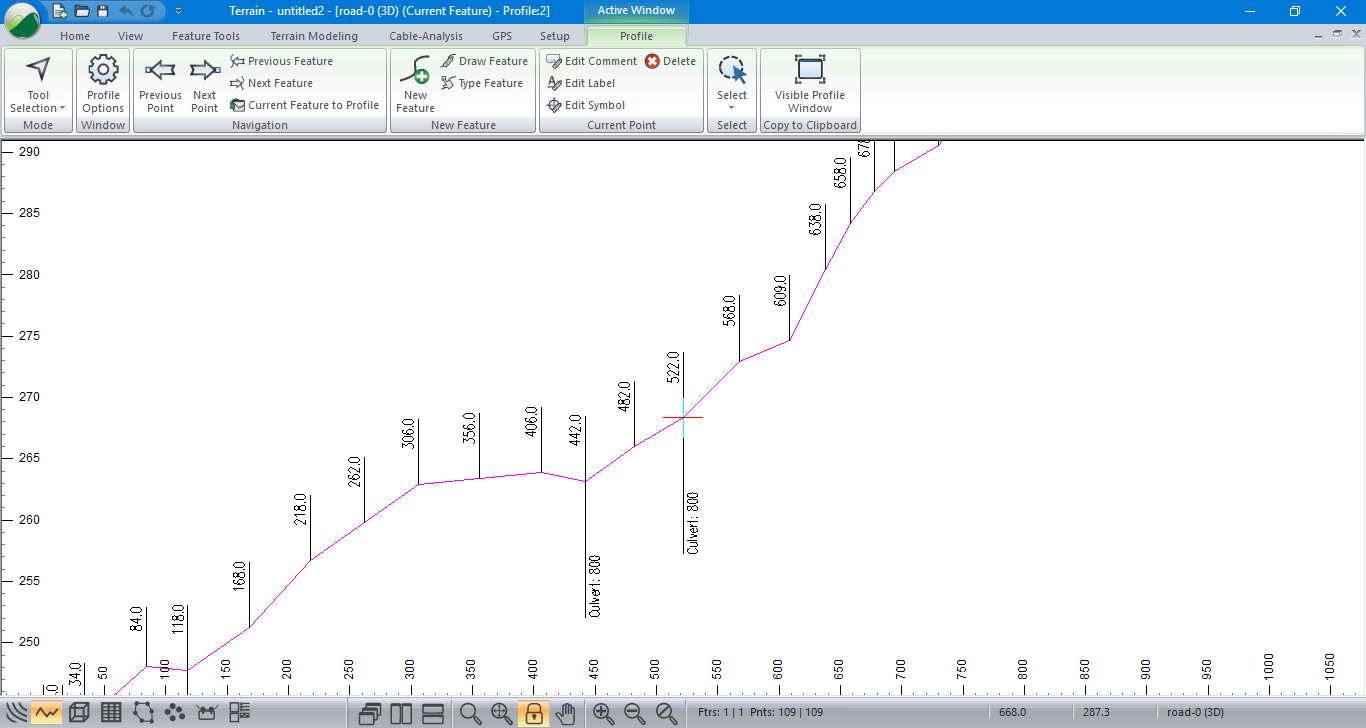Click the scattered points icon in bottom bar
Viewport: 1366px width, 728px height.
[175, 713]
